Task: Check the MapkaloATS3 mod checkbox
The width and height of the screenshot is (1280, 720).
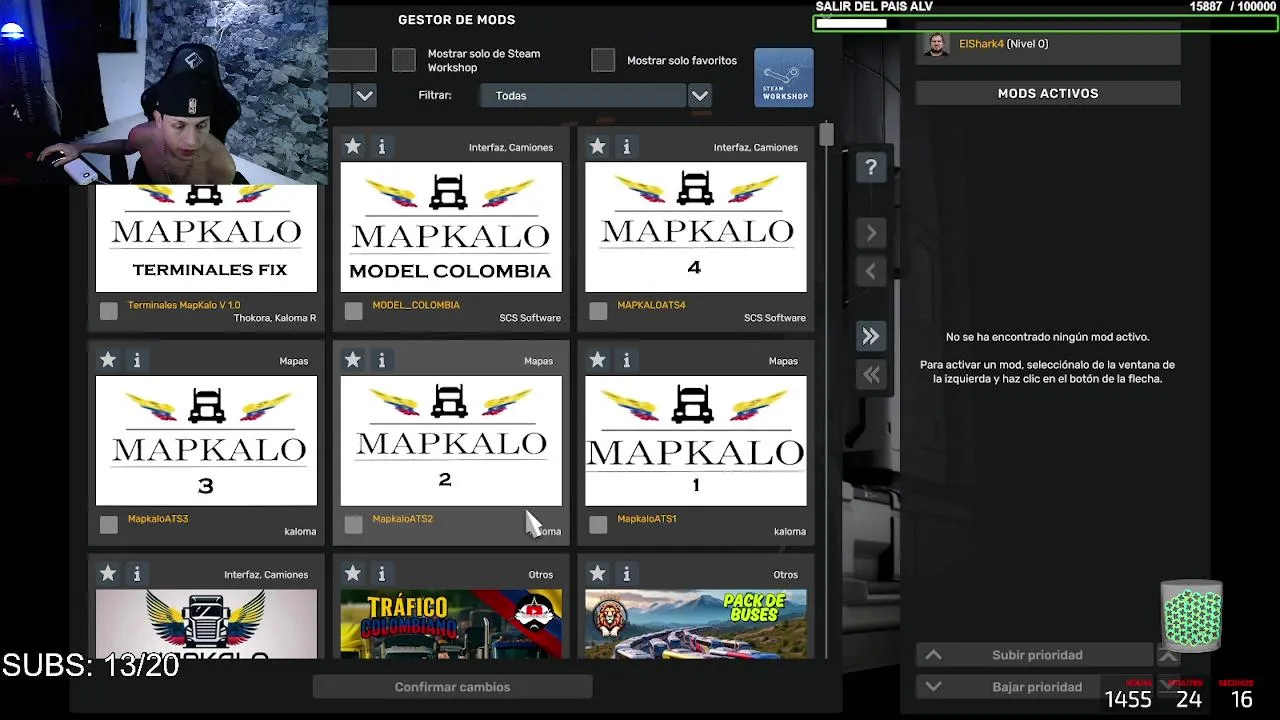Action: click(x=109, y=524)
